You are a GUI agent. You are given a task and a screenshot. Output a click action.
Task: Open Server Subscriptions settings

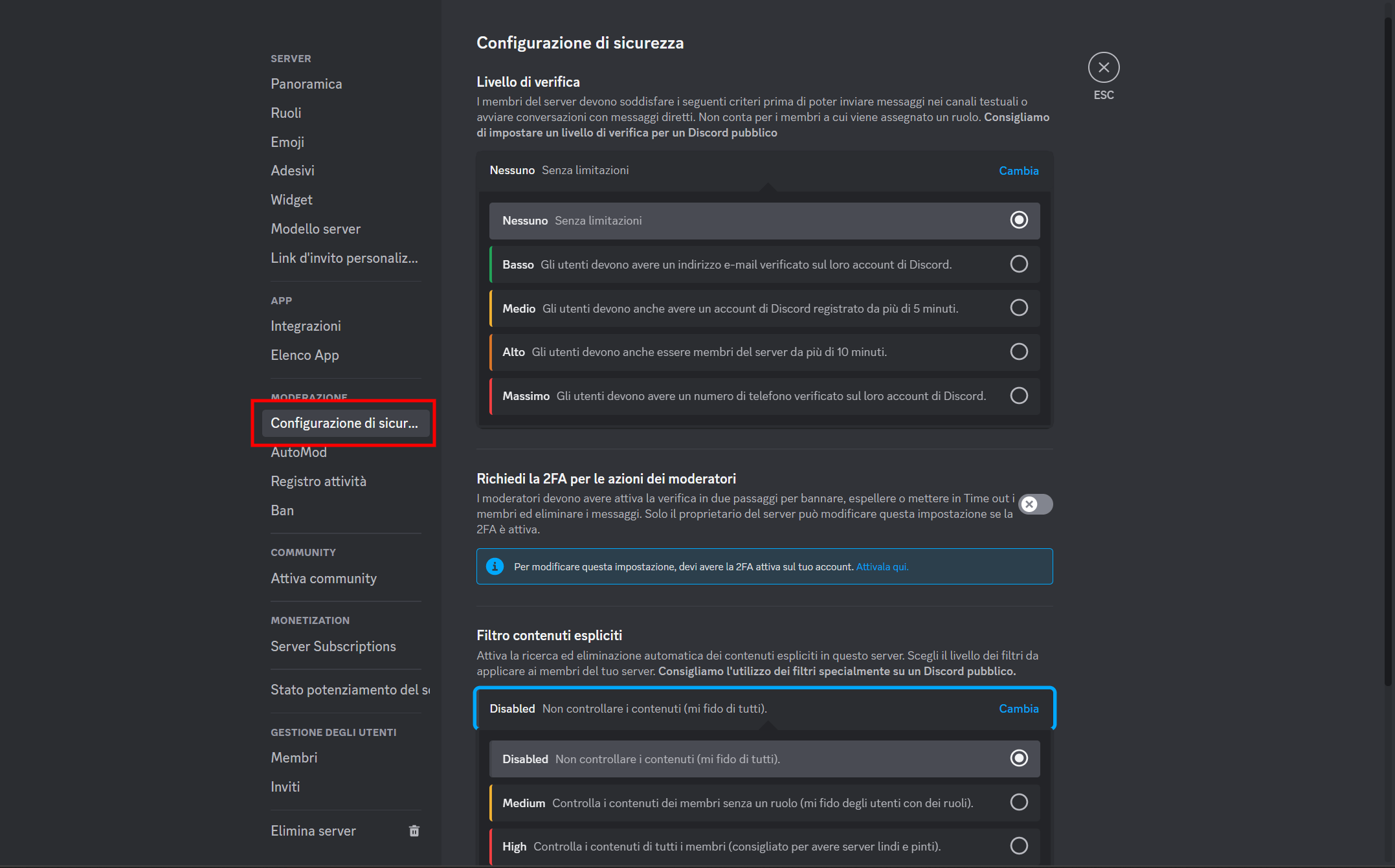pyautogui.click(x=333, y=646)
